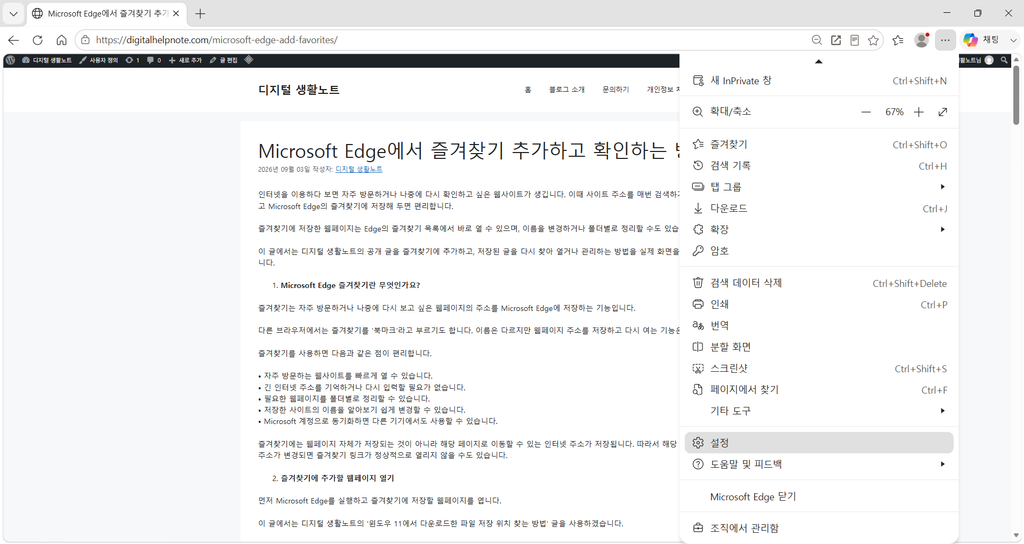Open the favorites list toolbar icon

pos(898,40)
